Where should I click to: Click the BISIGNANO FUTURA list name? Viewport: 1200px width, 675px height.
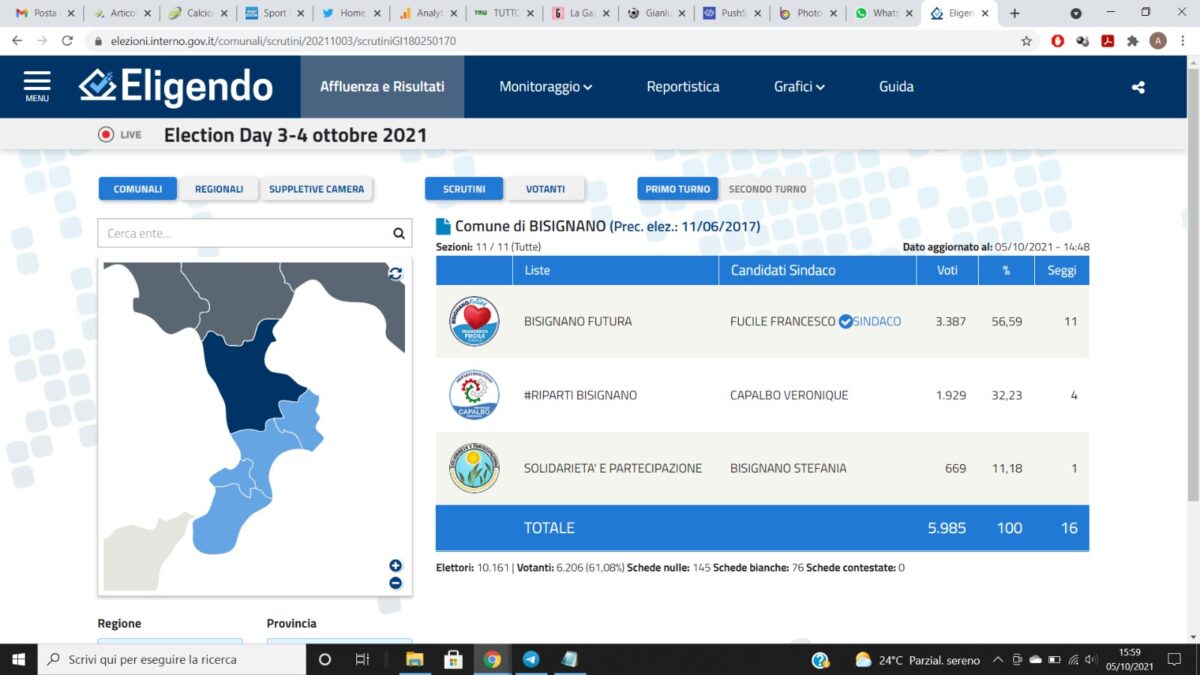pos(578,322)
